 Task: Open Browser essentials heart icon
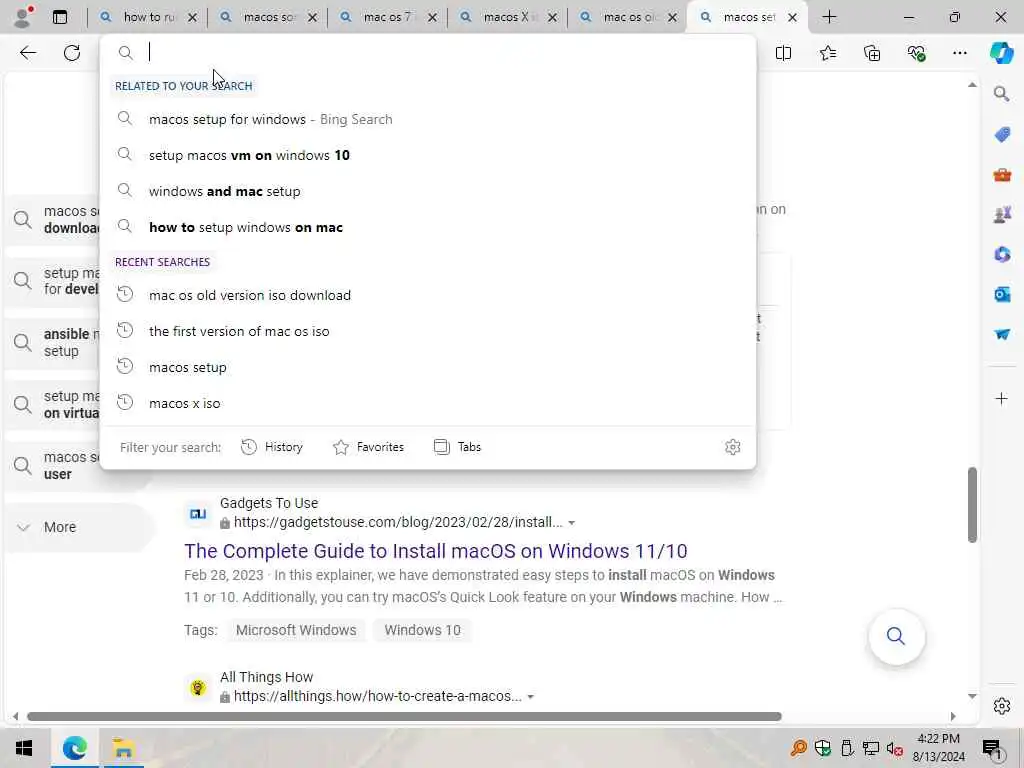pyautogui.click(x=916, y=53)
